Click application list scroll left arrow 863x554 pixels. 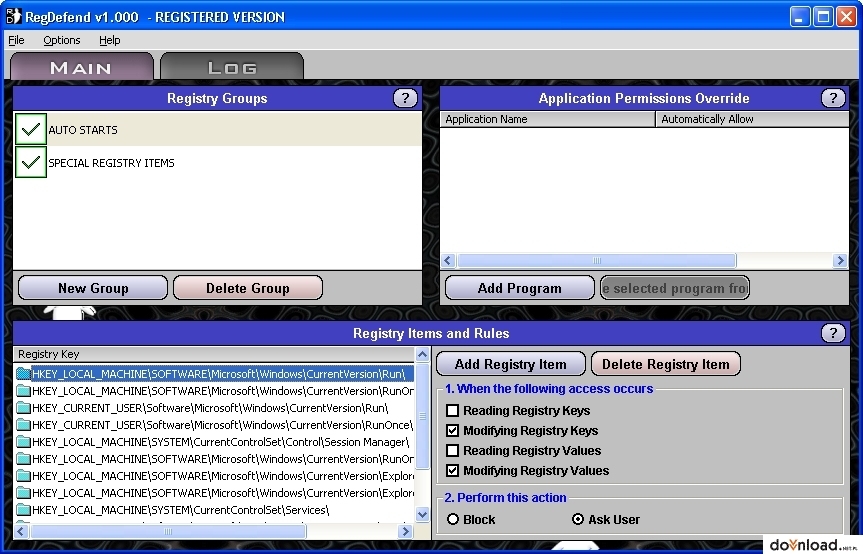[x=448, y=260]
